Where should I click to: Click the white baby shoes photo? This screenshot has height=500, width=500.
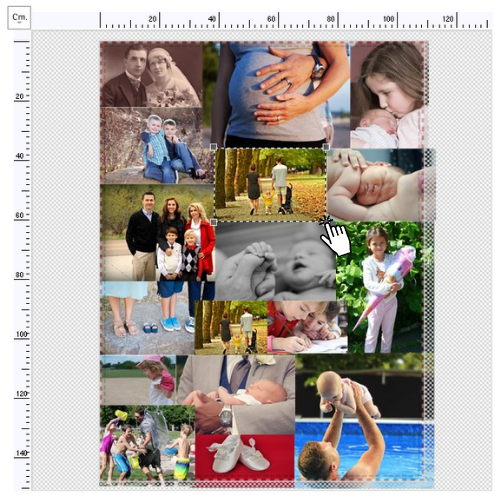(245, 458)
